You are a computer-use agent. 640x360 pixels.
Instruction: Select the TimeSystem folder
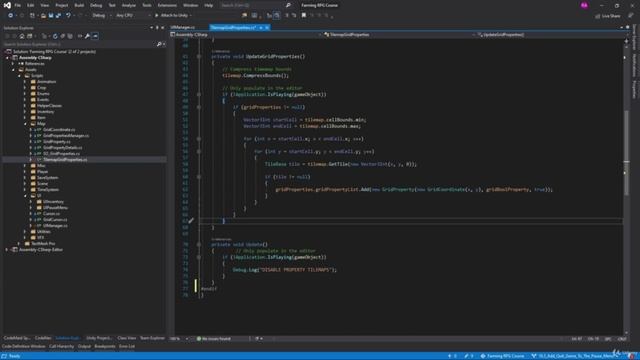[48, 190]
